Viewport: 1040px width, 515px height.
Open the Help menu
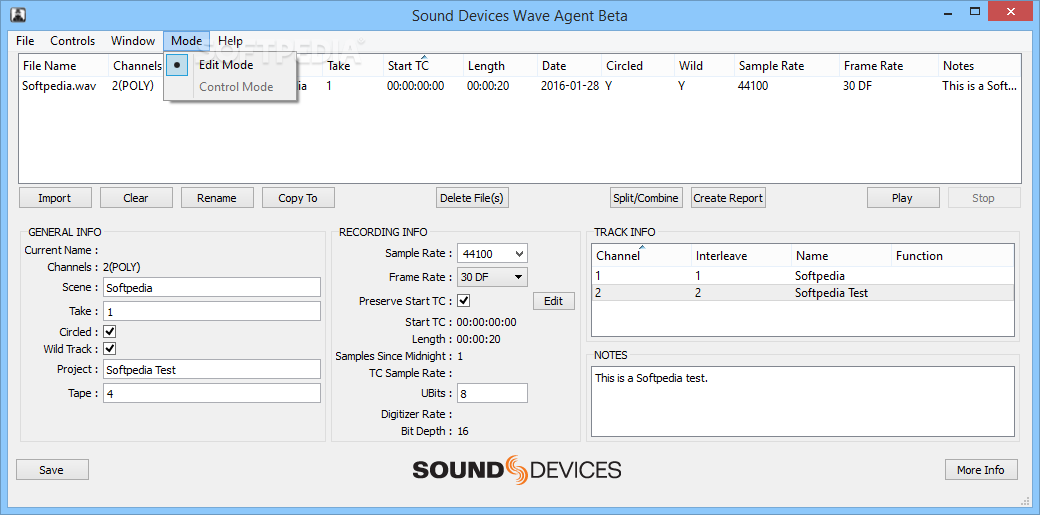230,41
